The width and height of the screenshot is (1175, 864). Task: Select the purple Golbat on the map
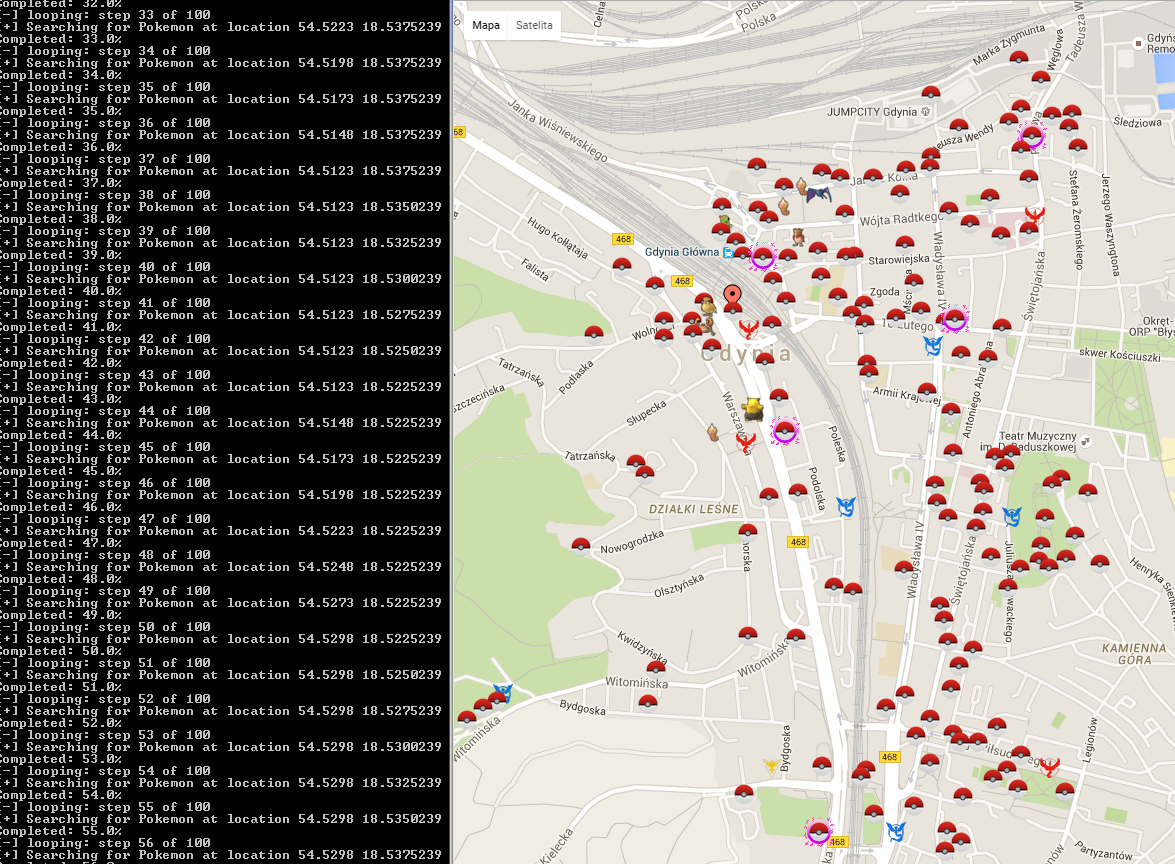click(x=818, y=194)
